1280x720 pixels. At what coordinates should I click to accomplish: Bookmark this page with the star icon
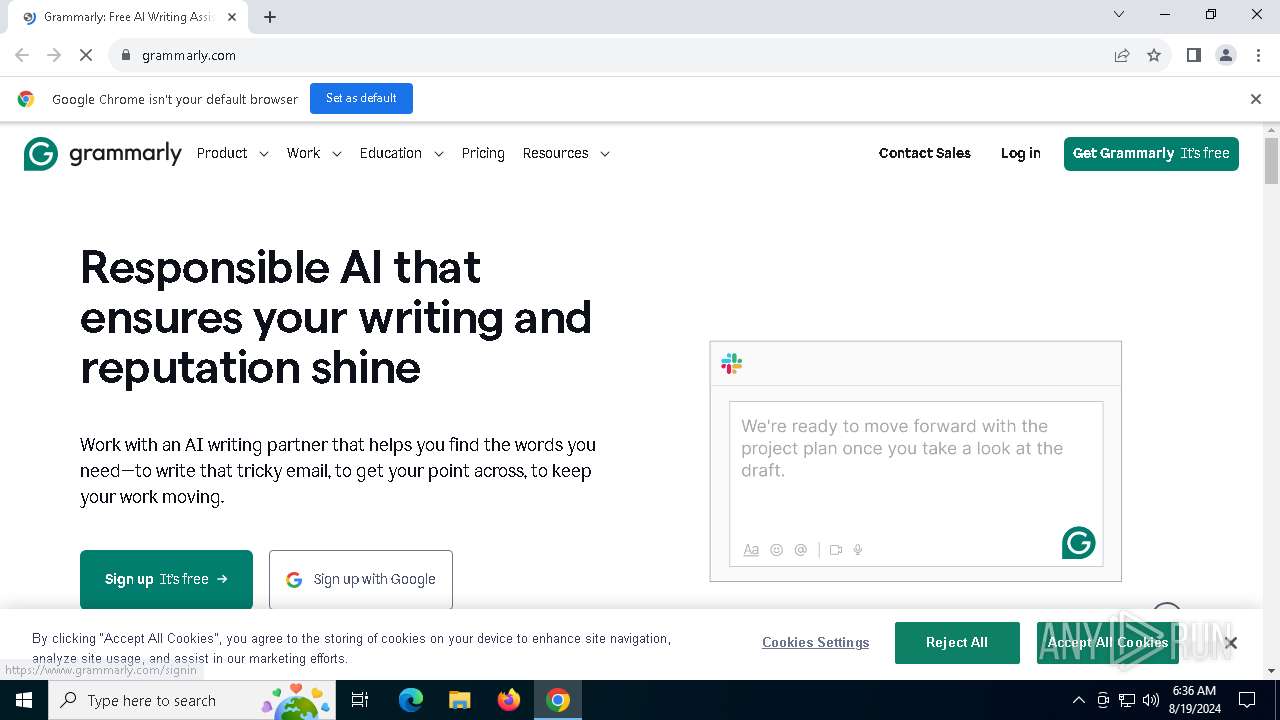coord(1154,55)
